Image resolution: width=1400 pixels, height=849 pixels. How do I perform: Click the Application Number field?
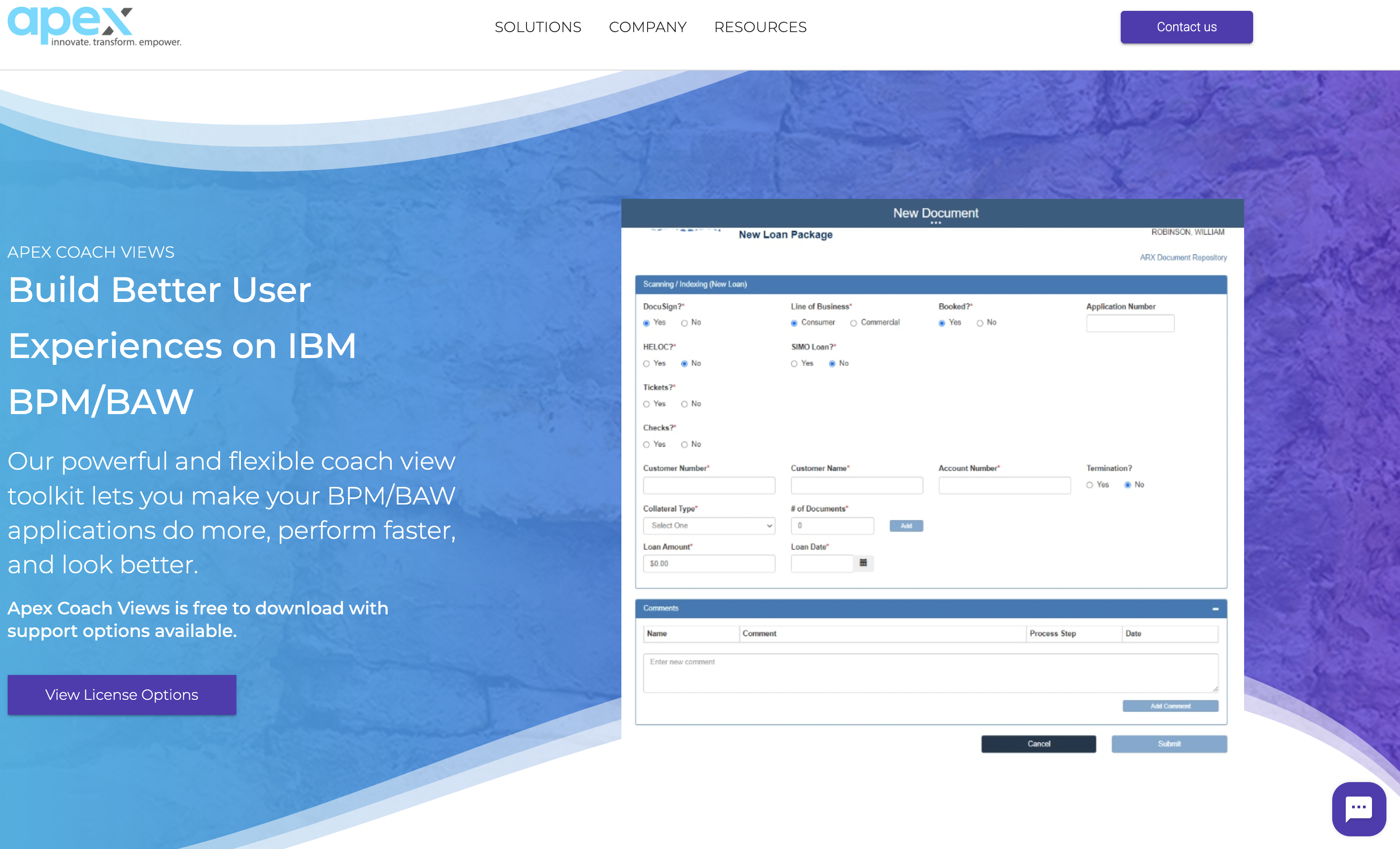click(1130, 323)
